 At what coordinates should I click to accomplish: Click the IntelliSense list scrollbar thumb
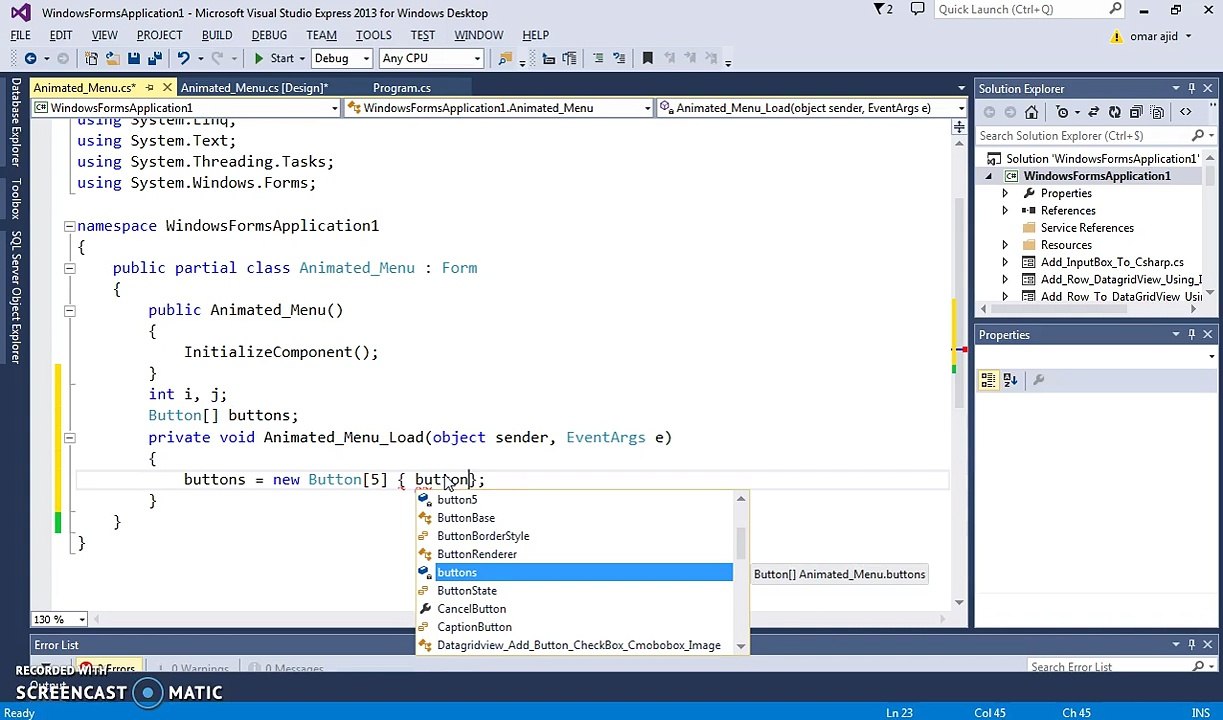click(741, 545)
